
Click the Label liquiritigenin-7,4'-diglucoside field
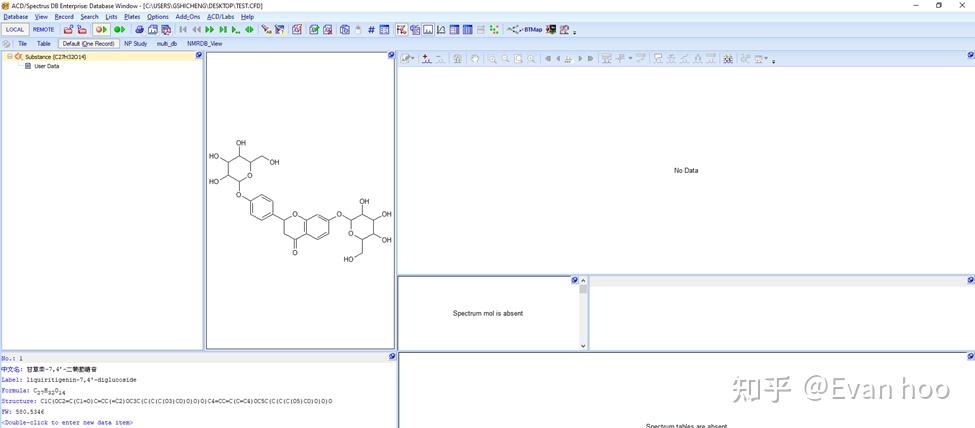(x=69, y=379)
